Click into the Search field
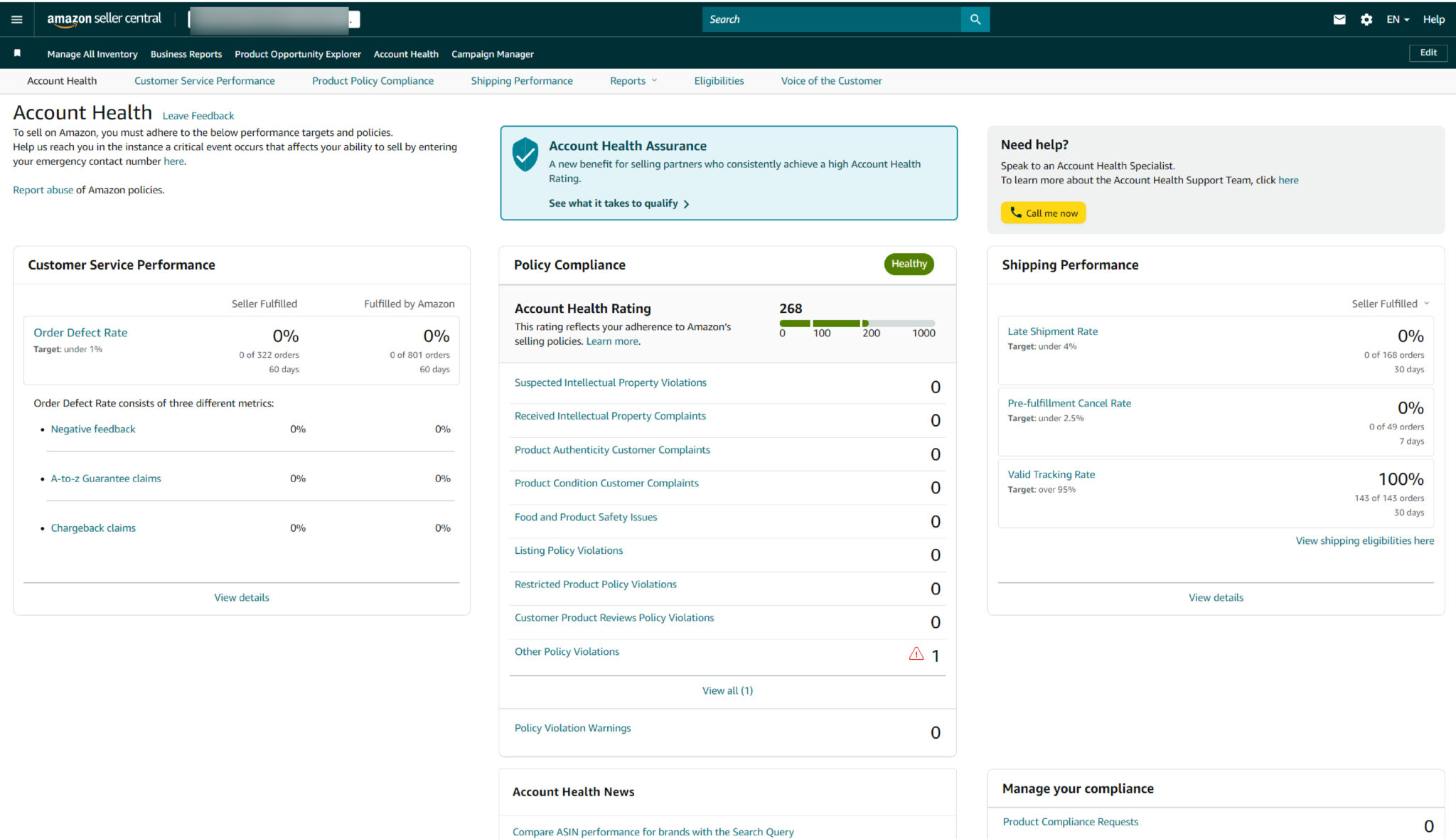 tap(831, 19)
